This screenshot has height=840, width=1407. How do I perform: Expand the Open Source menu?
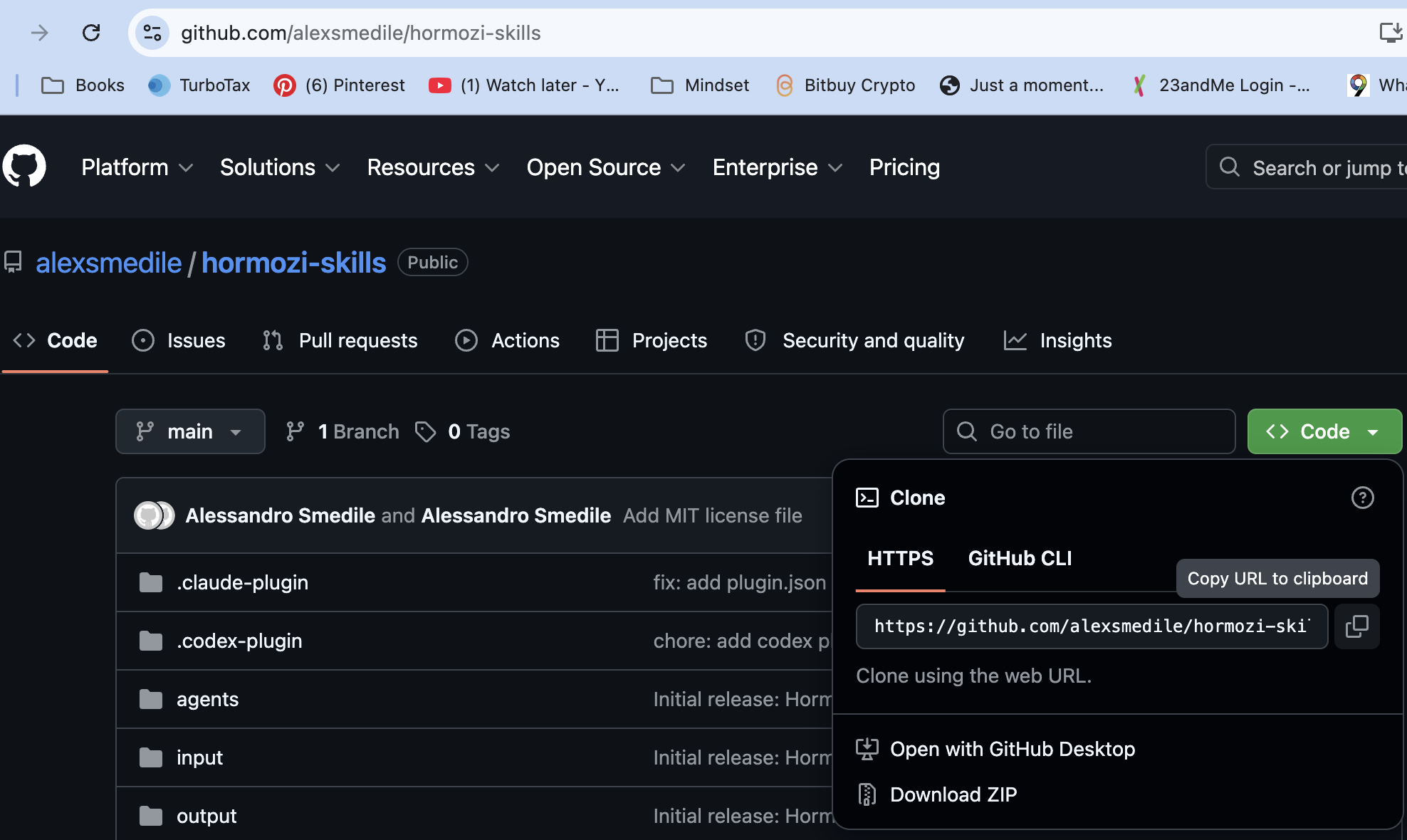(606, 167)
